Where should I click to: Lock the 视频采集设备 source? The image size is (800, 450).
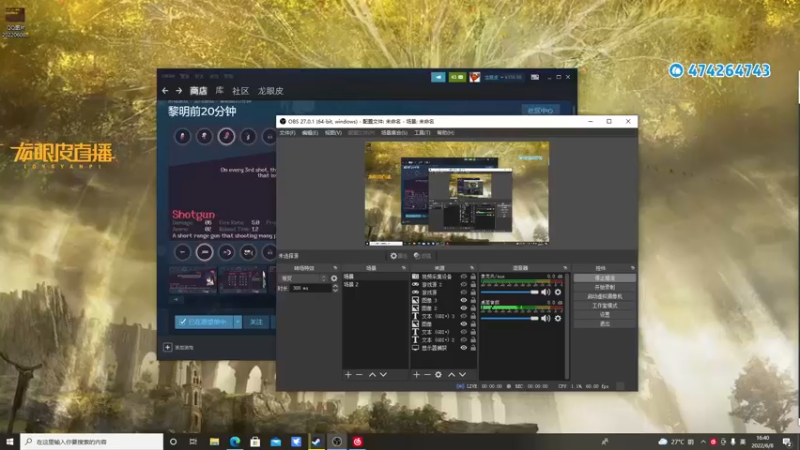pos(473,277)
